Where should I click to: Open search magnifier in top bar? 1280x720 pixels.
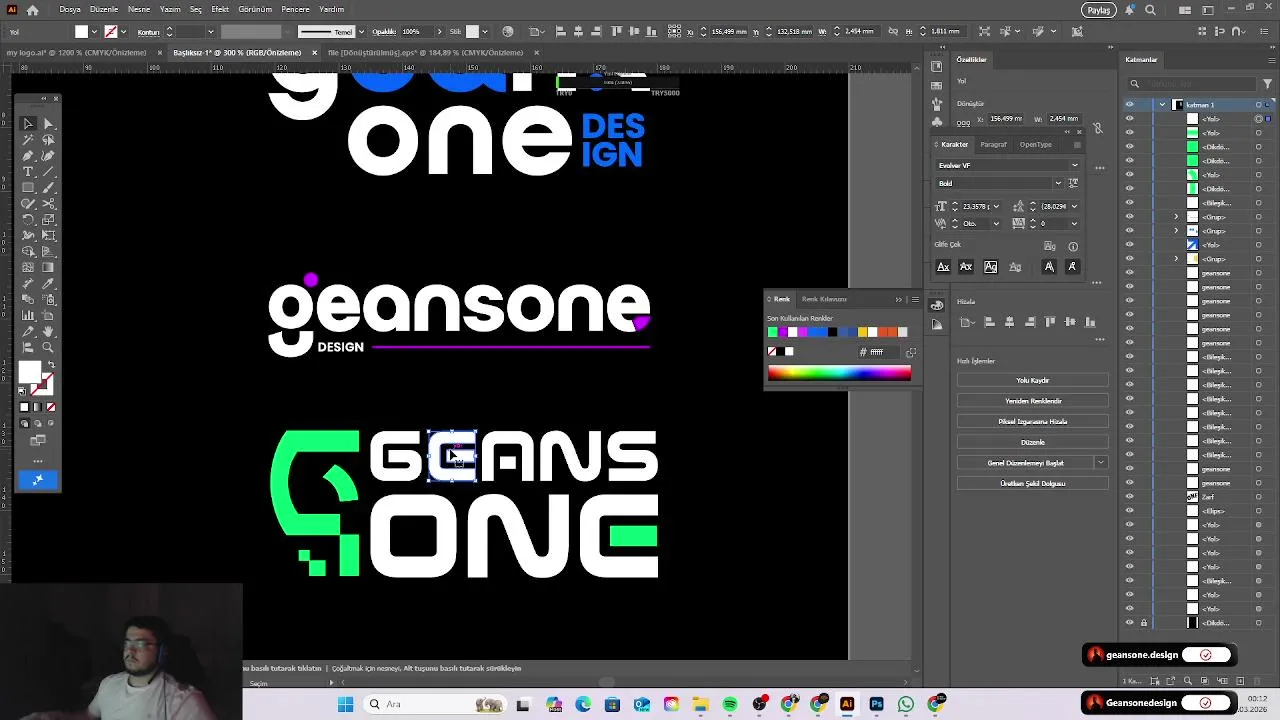[x=1150, y=10]
